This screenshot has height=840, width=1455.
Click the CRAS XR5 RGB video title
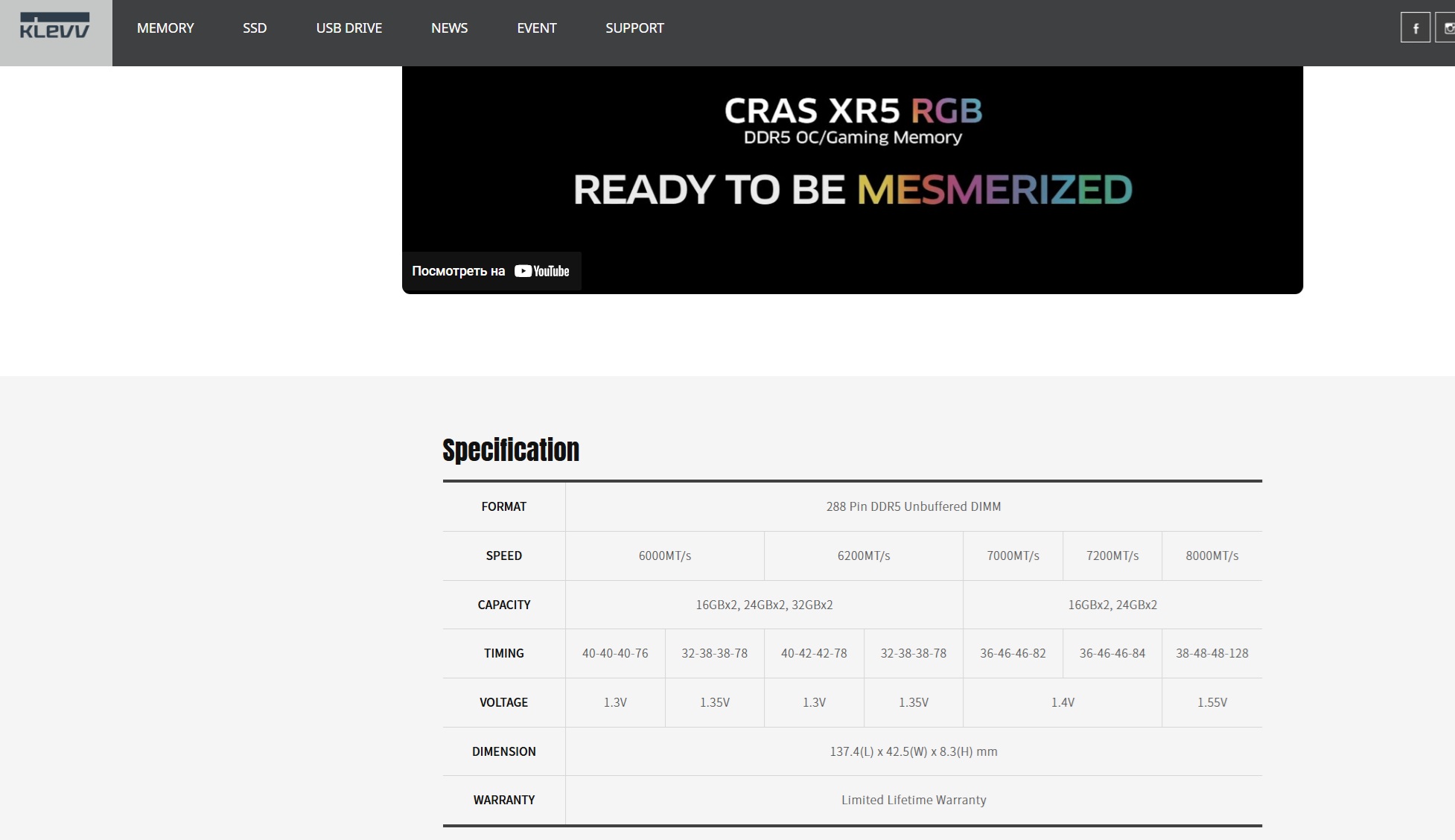point(853,111)
